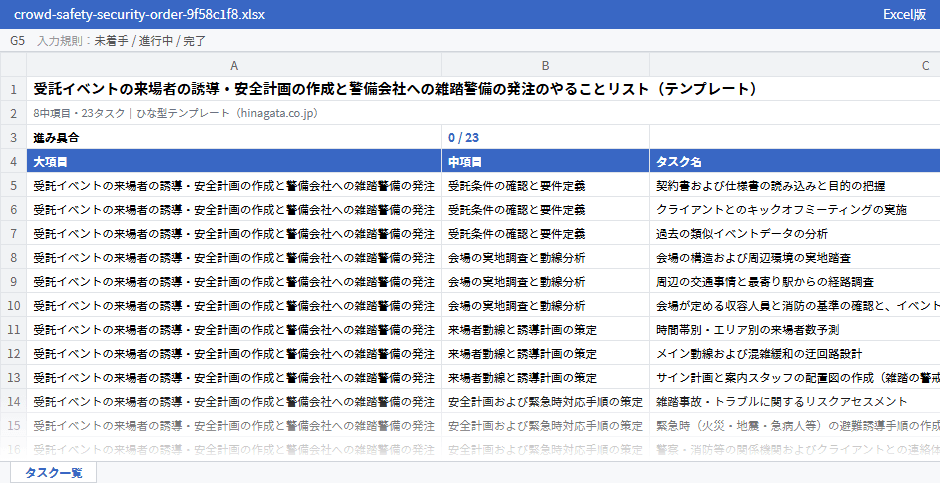Select 会場の実地調査と動線分析 in row 10

[x=545, y=306]
